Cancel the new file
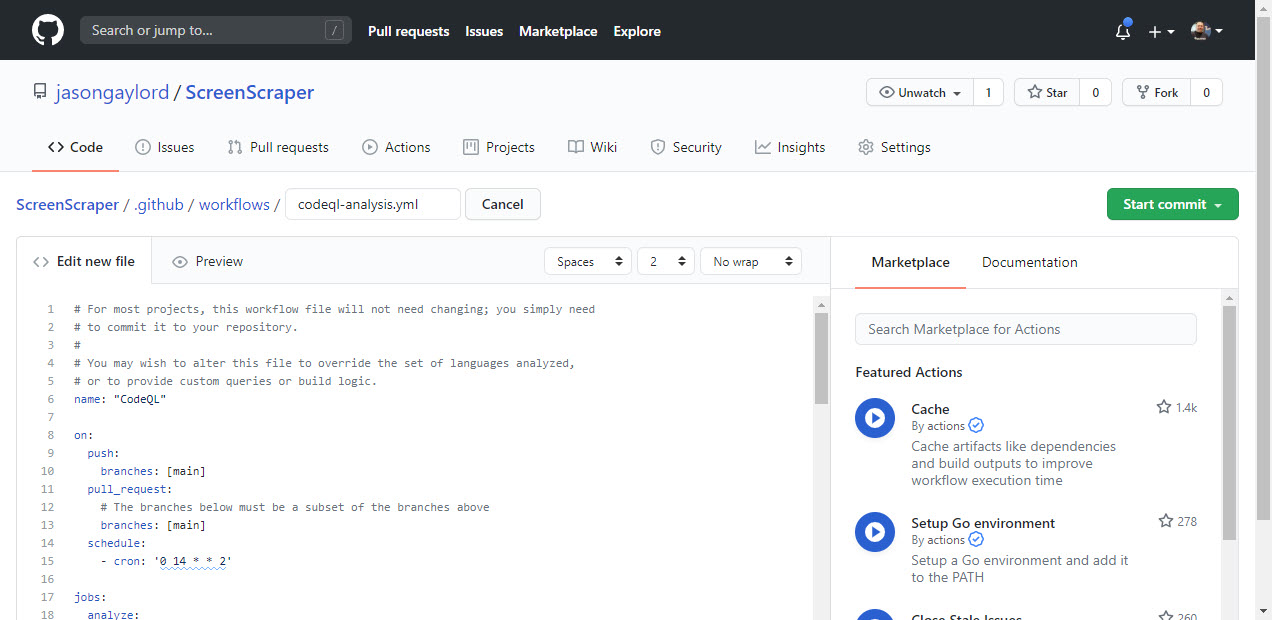This screenshot has height=620, width=1272. coord(503,204)
